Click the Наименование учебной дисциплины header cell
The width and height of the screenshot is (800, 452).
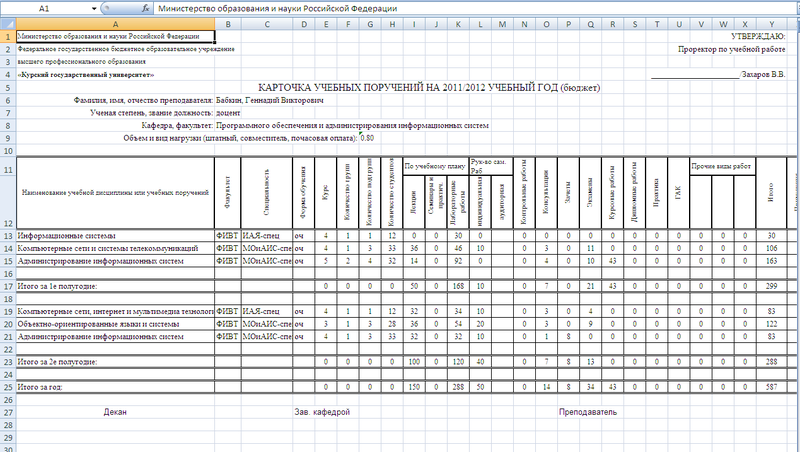point(115,193)
